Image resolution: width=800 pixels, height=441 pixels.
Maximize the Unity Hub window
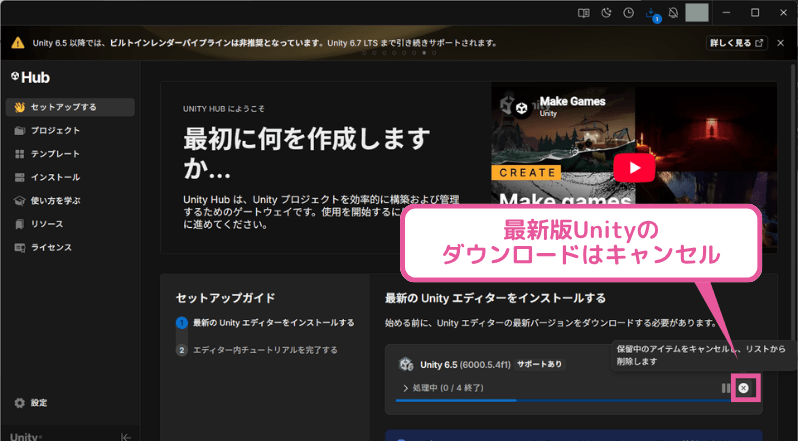pos(755,13)
